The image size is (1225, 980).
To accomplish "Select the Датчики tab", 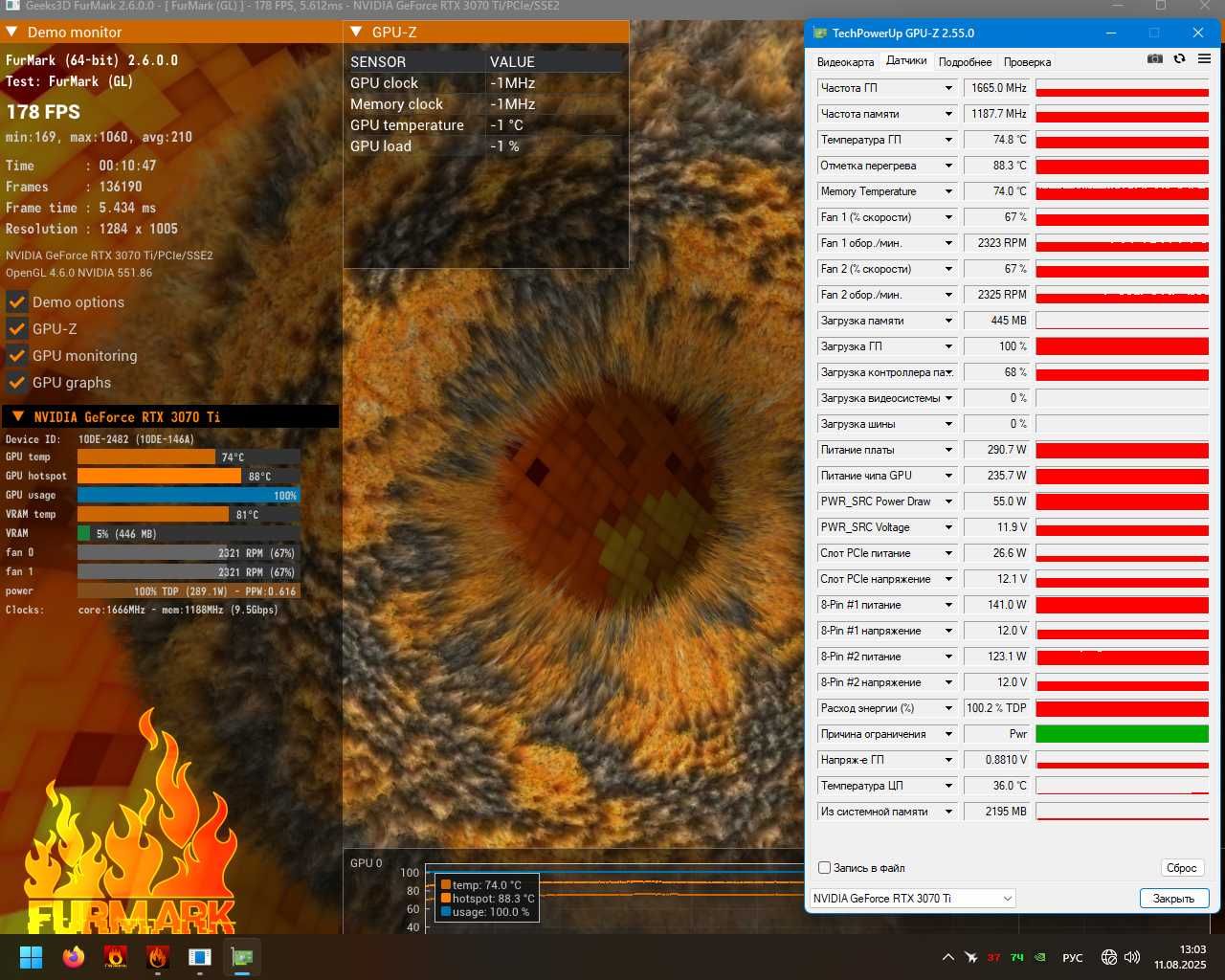I will pyautogui.click(x=906, y=60).
